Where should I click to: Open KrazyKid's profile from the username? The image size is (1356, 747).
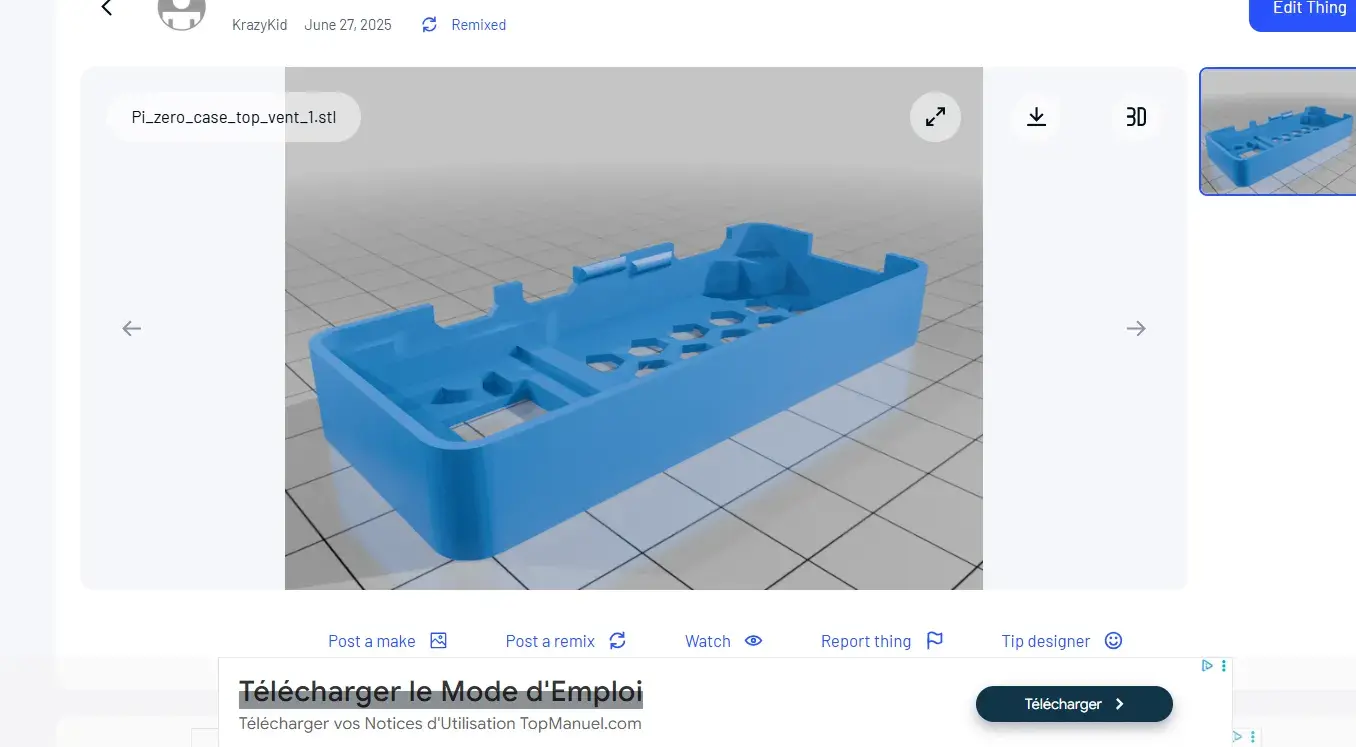(x=259, y=25)
